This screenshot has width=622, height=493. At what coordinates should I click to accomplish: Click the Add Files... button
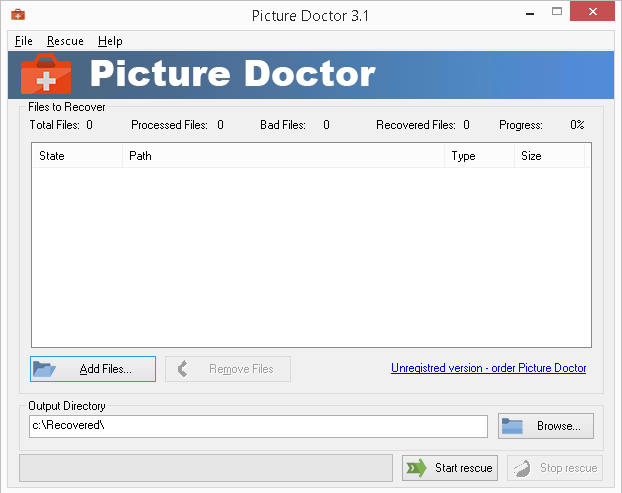93,369
